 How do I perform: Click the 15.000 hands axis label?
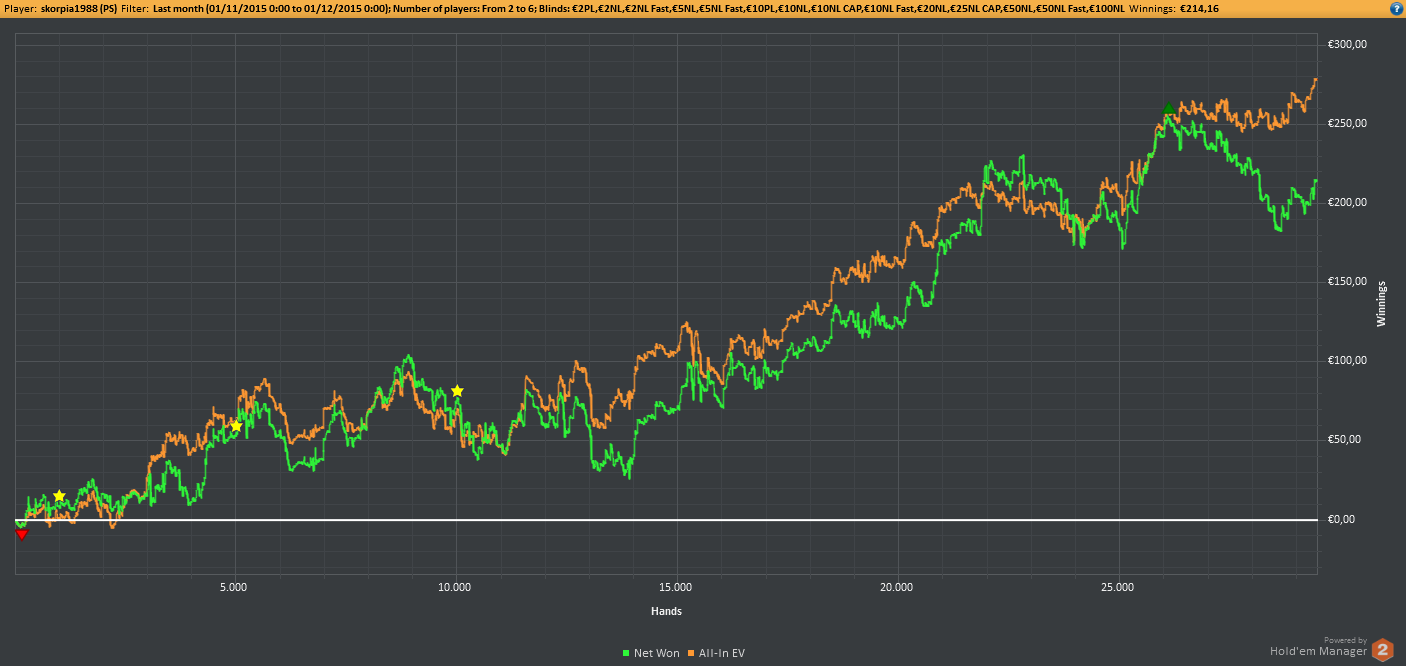click(676, 587)
